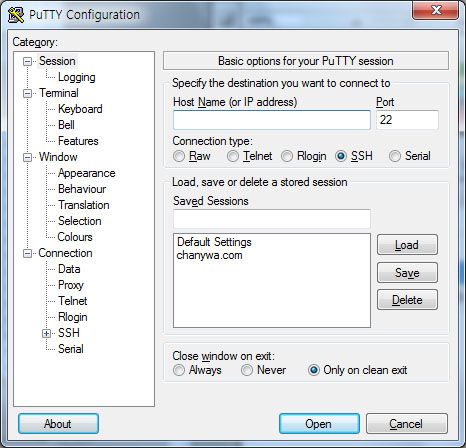466x448 pixels.
Task: Open connection Data settings
Action: tap(69, 269)
